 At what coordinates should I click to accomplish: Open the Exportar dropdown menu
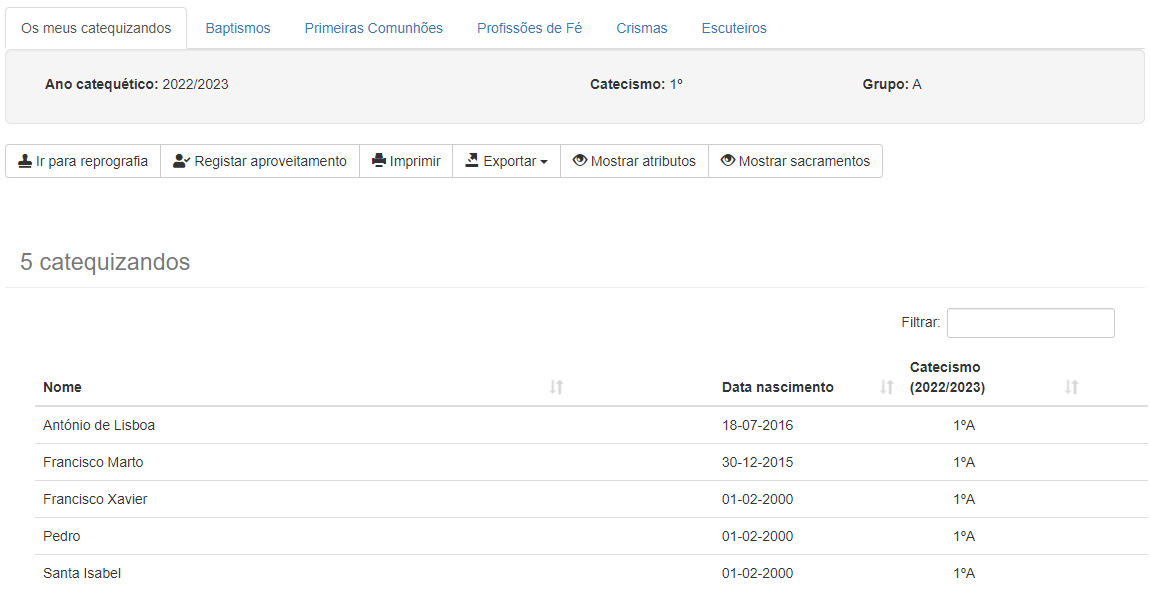click(x=506, y=160)
